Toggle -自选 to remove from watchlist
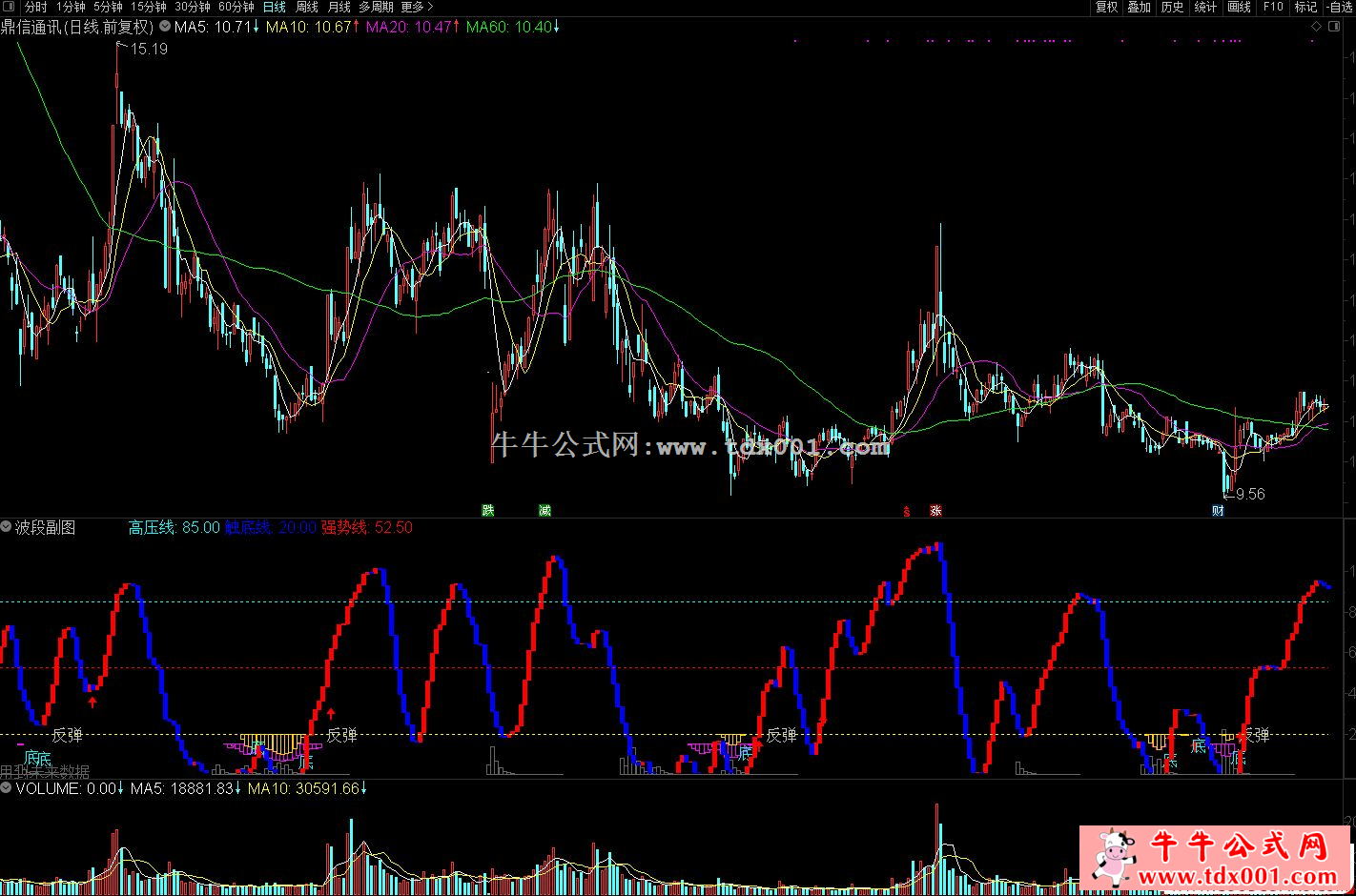1356x896 pixels. [1342, 8]
